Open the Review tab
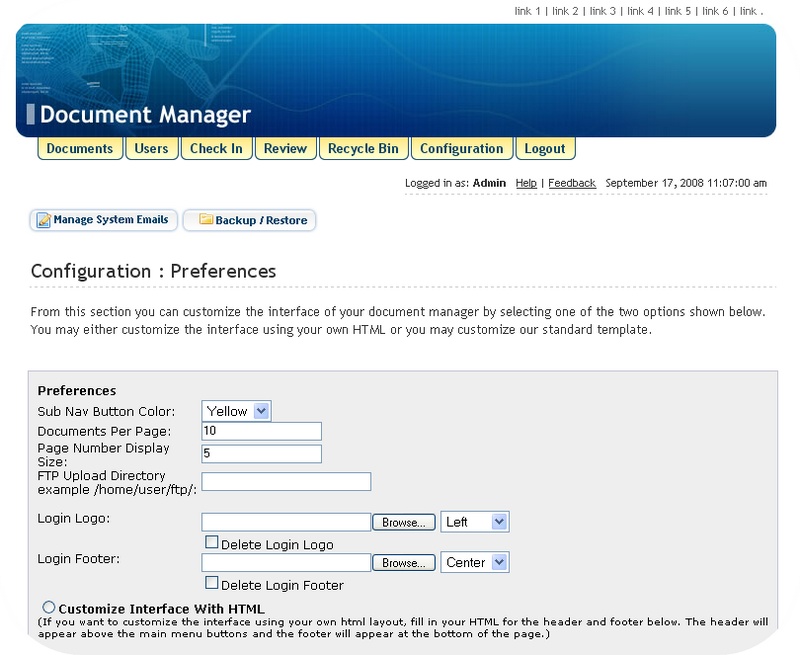 [x=286, y=148]
